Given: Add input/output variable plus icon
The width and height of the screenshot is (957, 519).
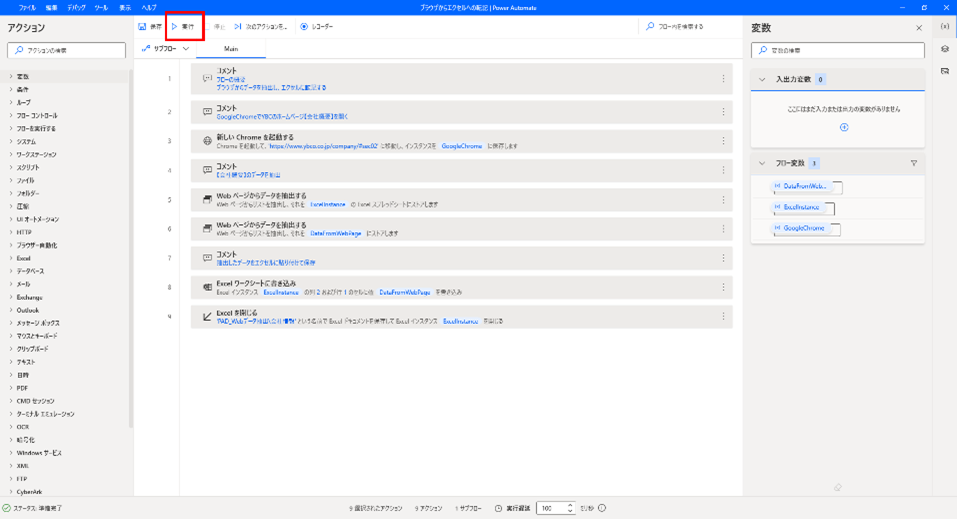Looking at the screenshot, I should [x=844, y=127].
